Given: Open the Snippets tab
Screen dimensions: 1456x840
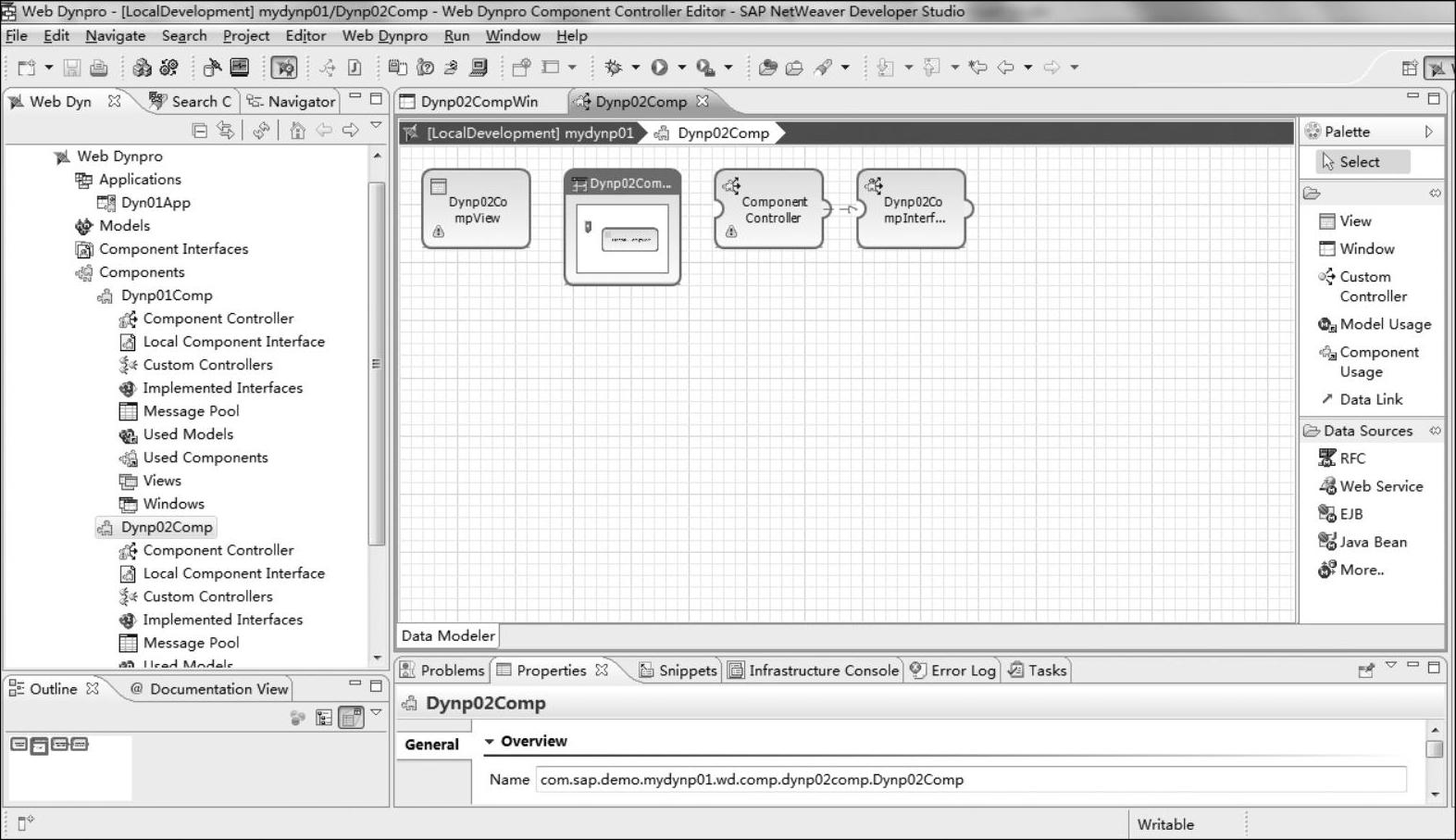Looking at the screenshot, I should pos(678,671).
